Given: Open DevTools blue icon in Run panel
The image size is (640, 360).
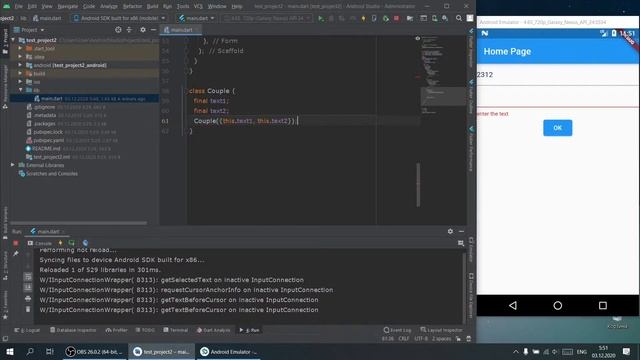Looking at the screenshot, I should click(85, 243).
